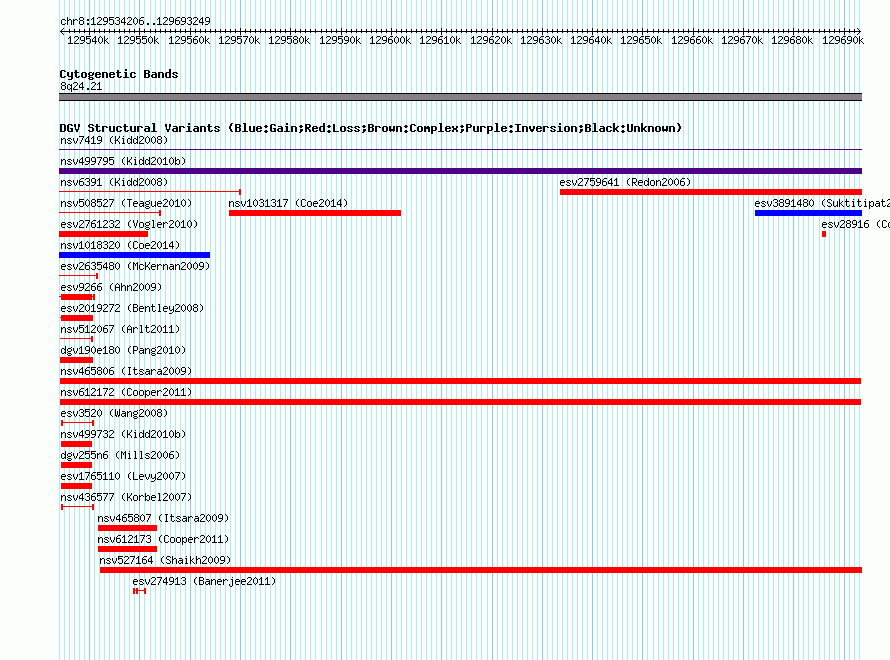The width and height of the screenshot is (890, 660).
Task: Click the 129680k ruler position
Action: pos(792,40)
